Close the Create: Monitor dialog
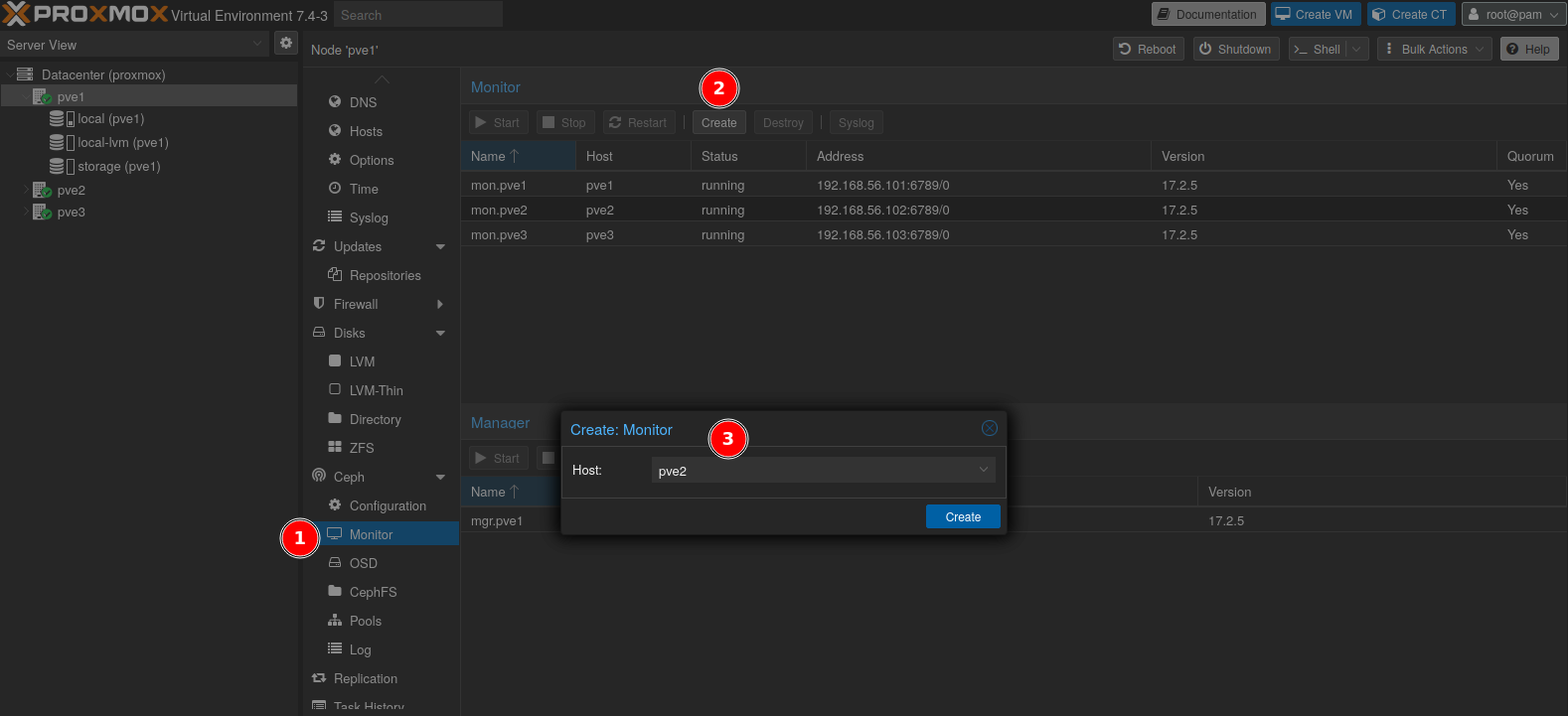 pos(990,428)
